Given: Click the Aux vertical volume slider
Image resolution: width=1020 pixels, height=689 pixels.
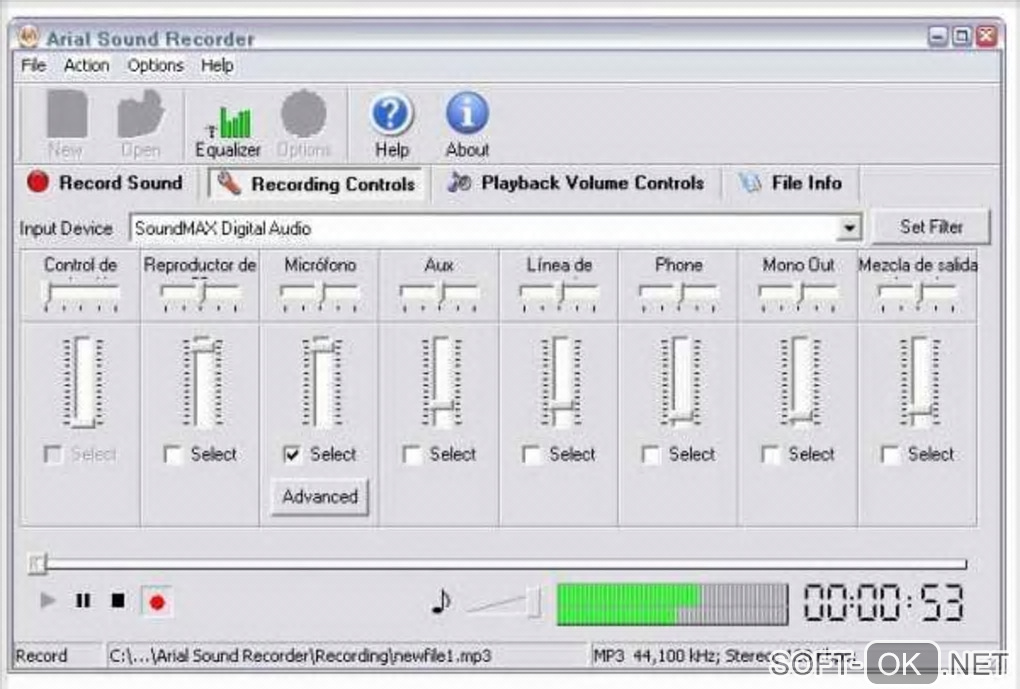Looking at the screenshot, I should click(440, 382).
